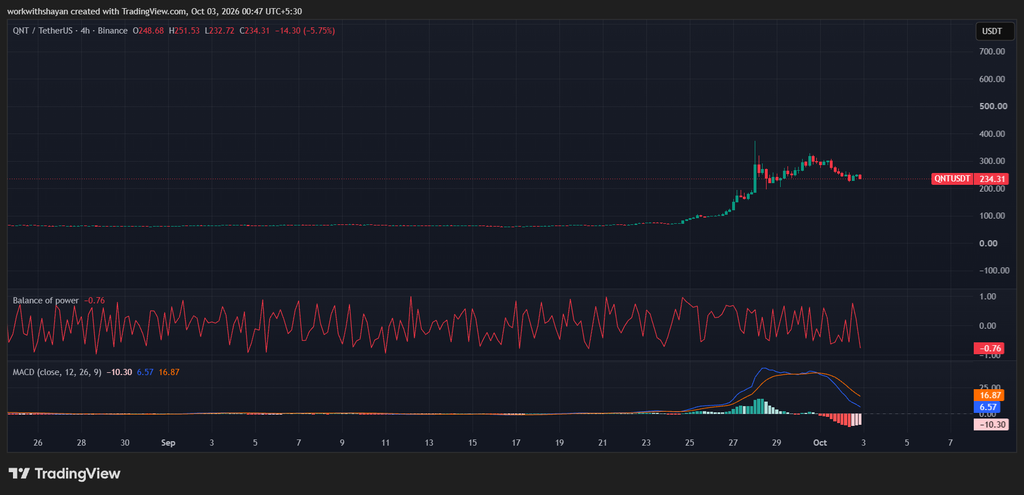Screen dimensions: 1024x495
Task: Click the 9 date on time axis
Action: (342, 443)
